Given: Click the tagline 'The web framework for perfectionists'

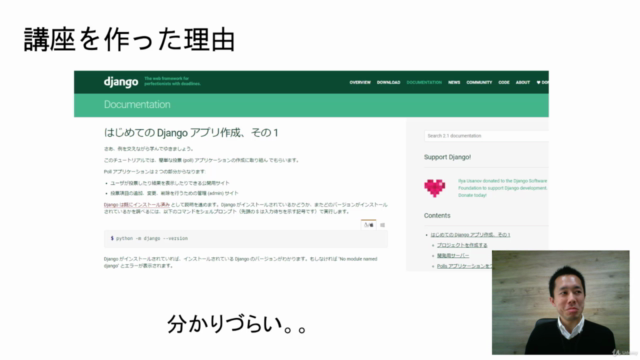Looking at the screenshot, I should pyautogui.click(x=172, y=81).
